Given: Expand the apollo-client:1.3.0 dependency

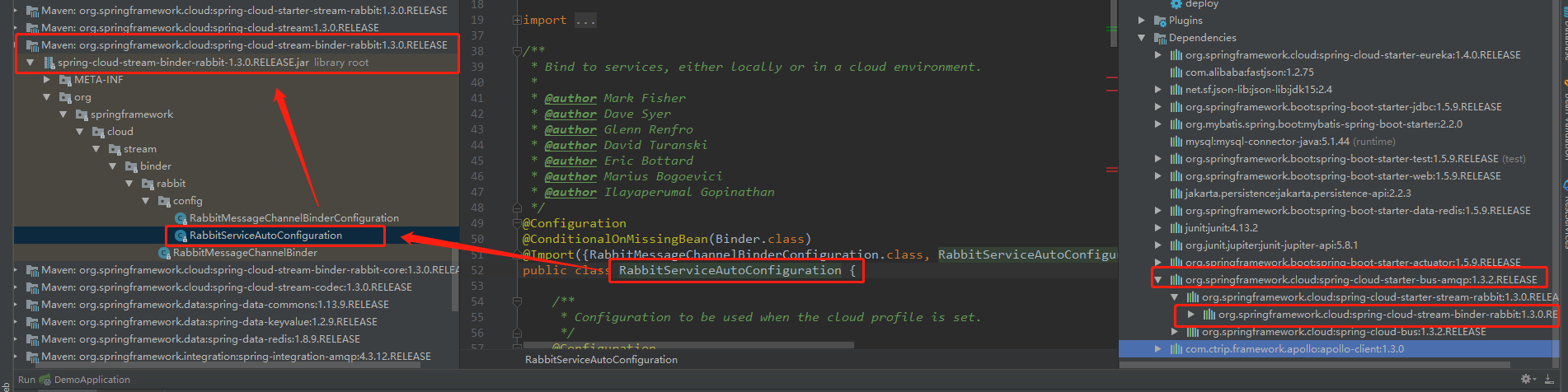Looking at the screenshot, I should click(x=1158, y=349).
